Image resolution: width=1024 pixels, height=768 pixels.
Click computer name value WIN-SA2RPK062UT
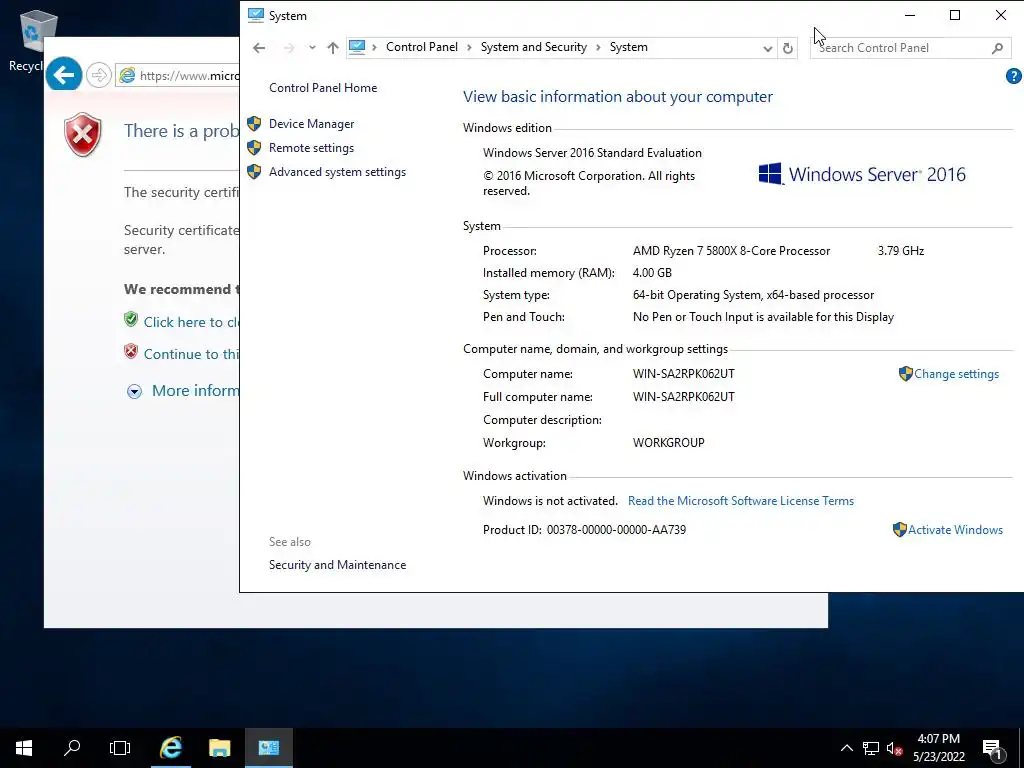tap(683, 374)
